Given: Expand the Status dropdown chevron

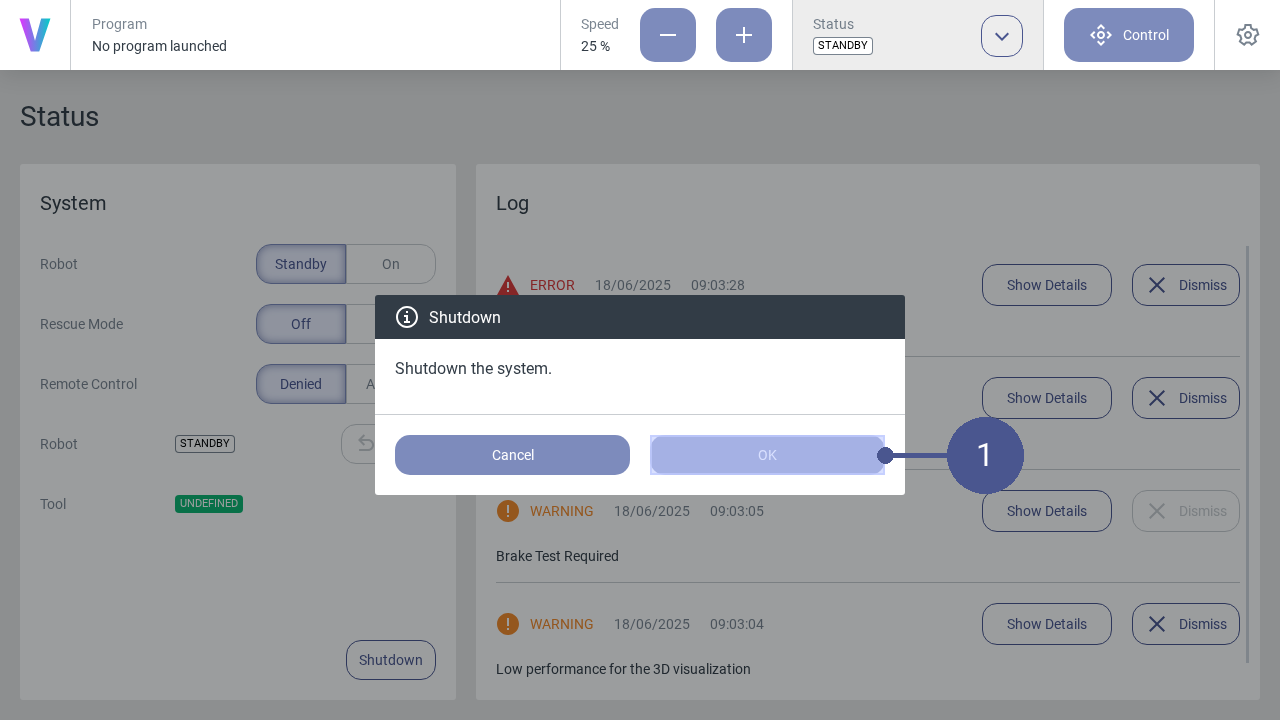Looking at the screenshot, I should coord(1002,36).
